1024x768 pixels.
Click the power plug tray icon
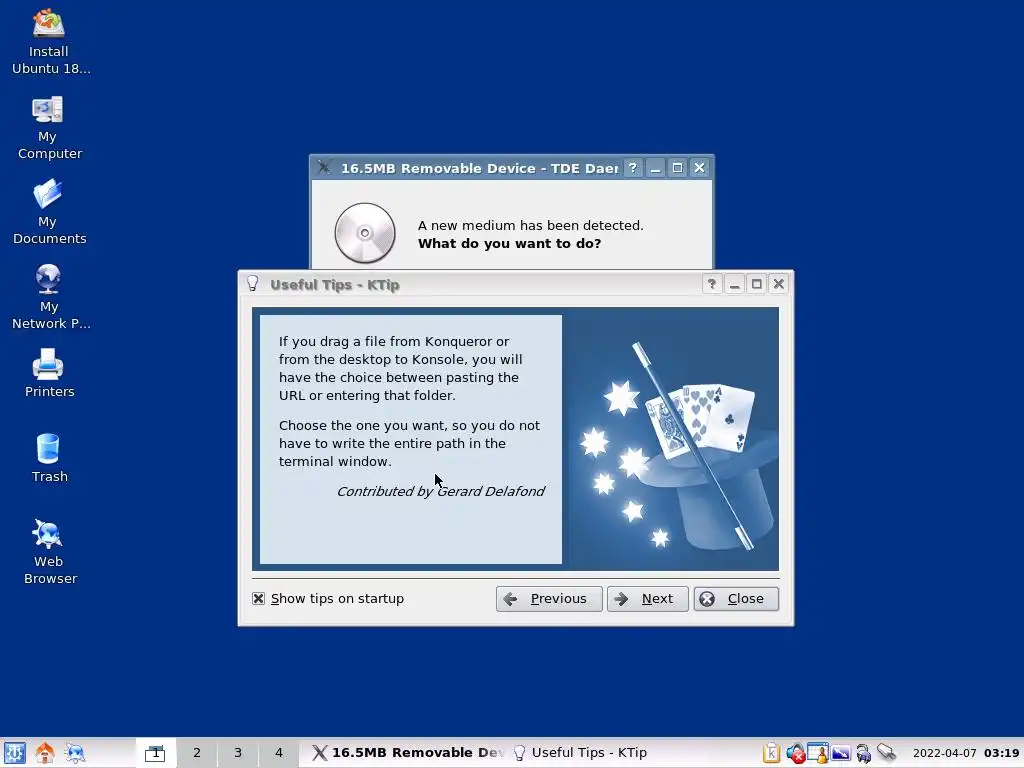pos(863,753)
